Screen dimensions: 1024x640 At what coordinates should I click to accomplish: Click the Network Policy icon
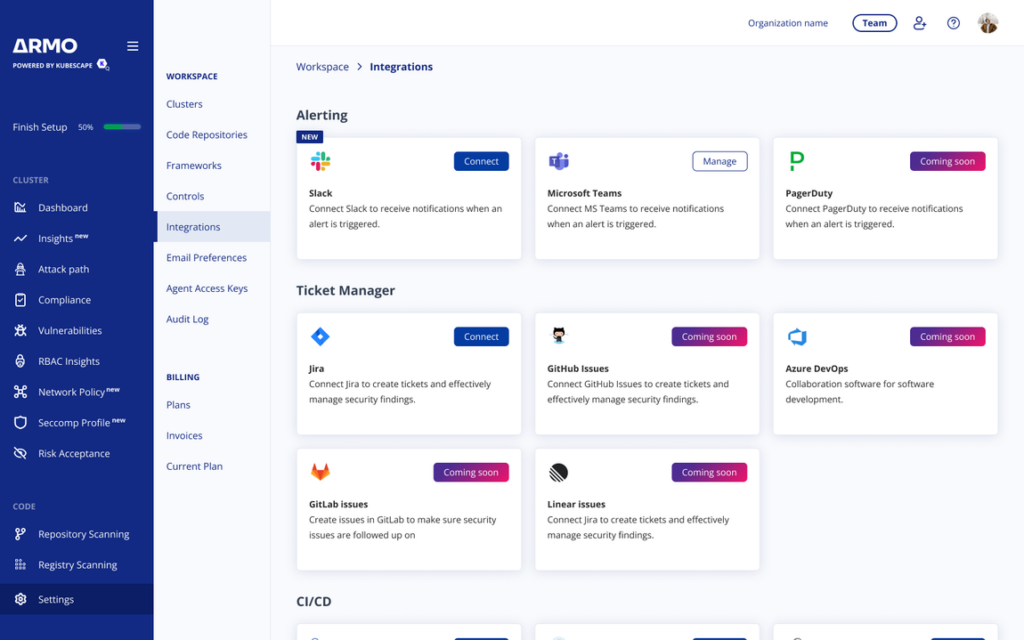coord(20,392)
